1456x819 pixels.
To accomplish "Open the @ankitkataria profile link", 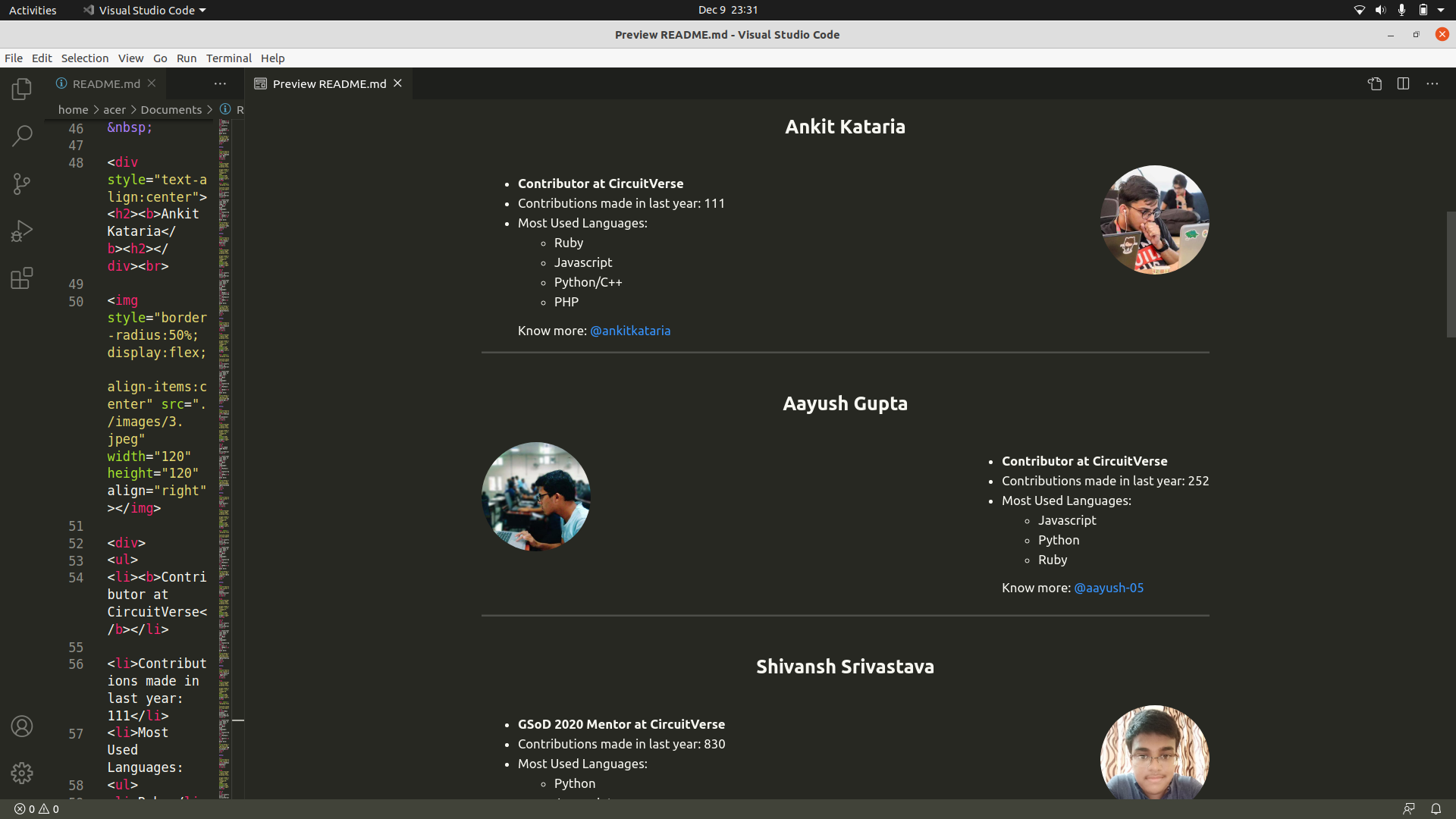I will click(630, 331).
